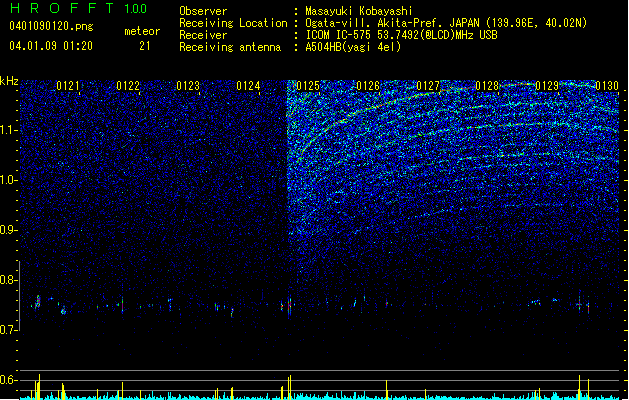The width and height of the screenshot is (629, 400).
Task: Click the 'meteor' label
Action: point(142,31)
